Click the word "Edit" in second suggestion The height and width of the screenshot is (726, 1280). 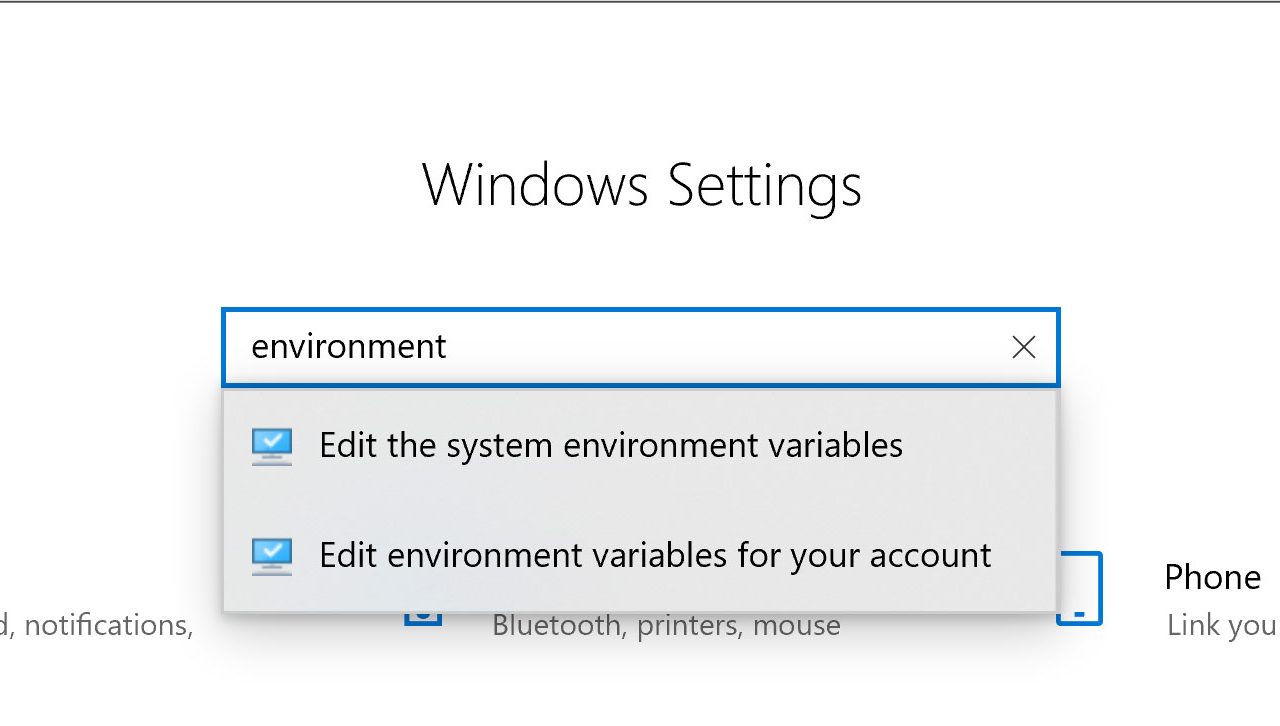[349, 556]
